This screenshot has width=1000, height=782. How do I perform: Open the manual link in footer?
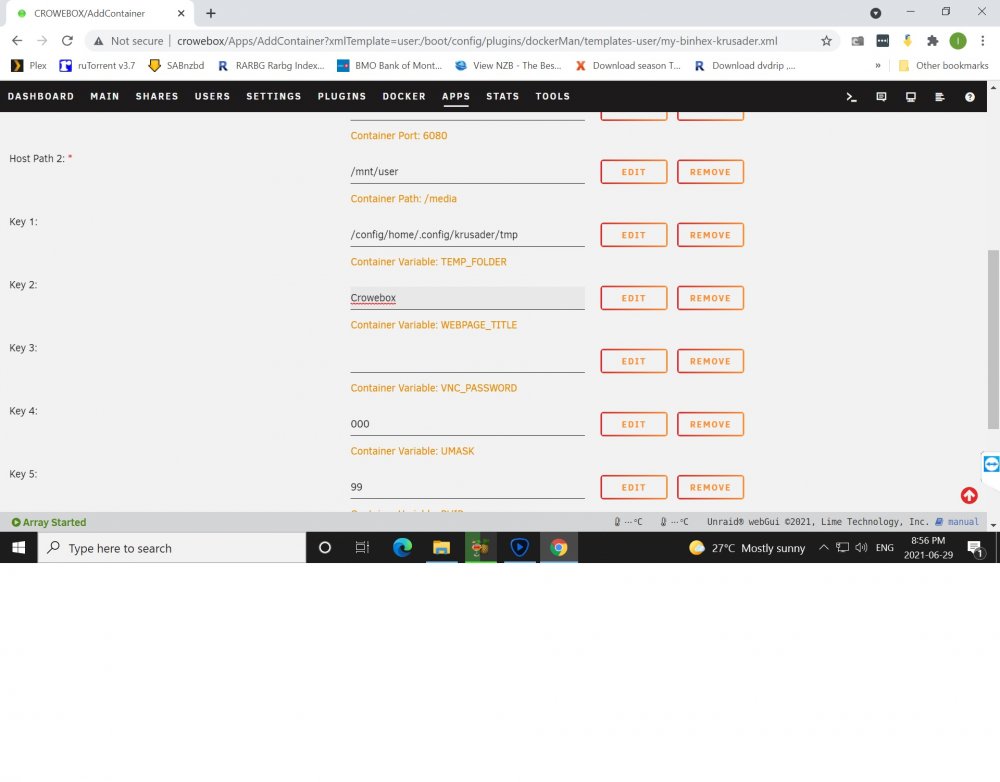pos(962,522)
